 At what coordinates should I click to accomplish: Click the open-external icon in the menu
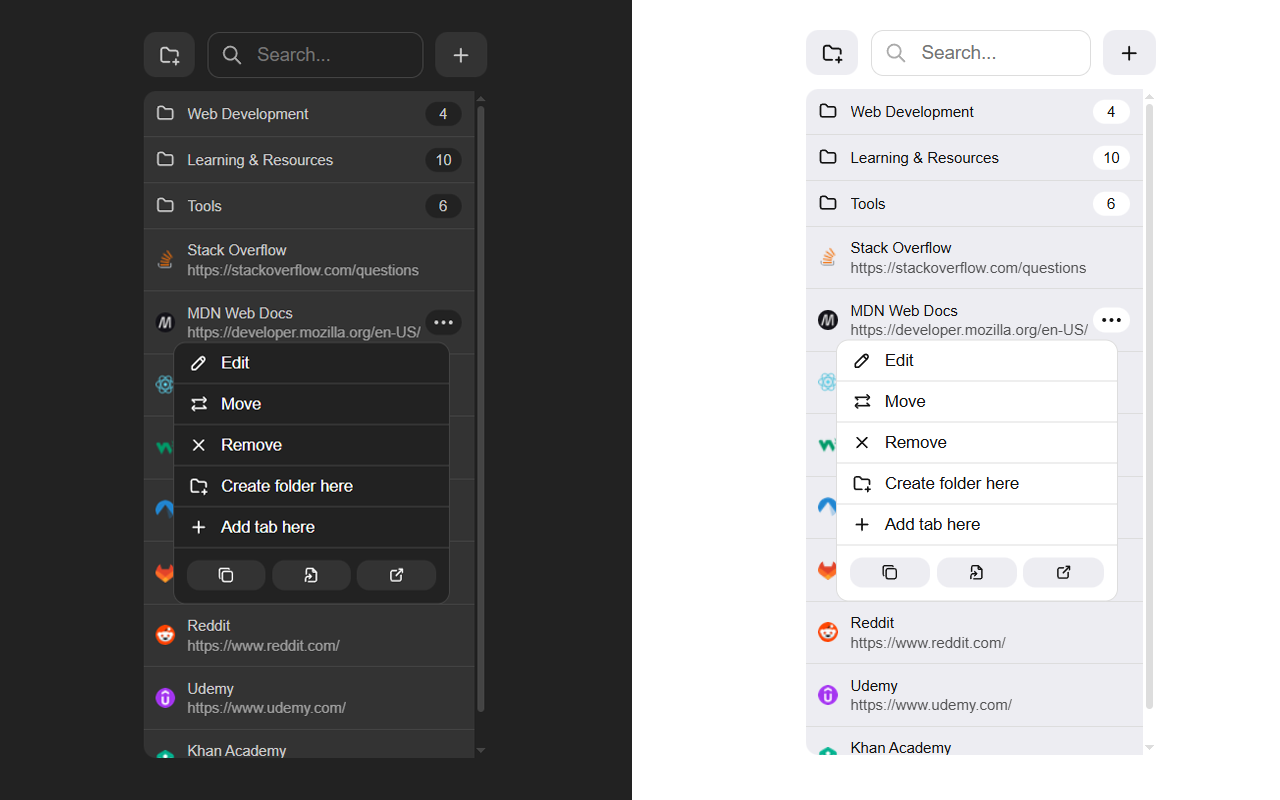[x=396, y=575]
